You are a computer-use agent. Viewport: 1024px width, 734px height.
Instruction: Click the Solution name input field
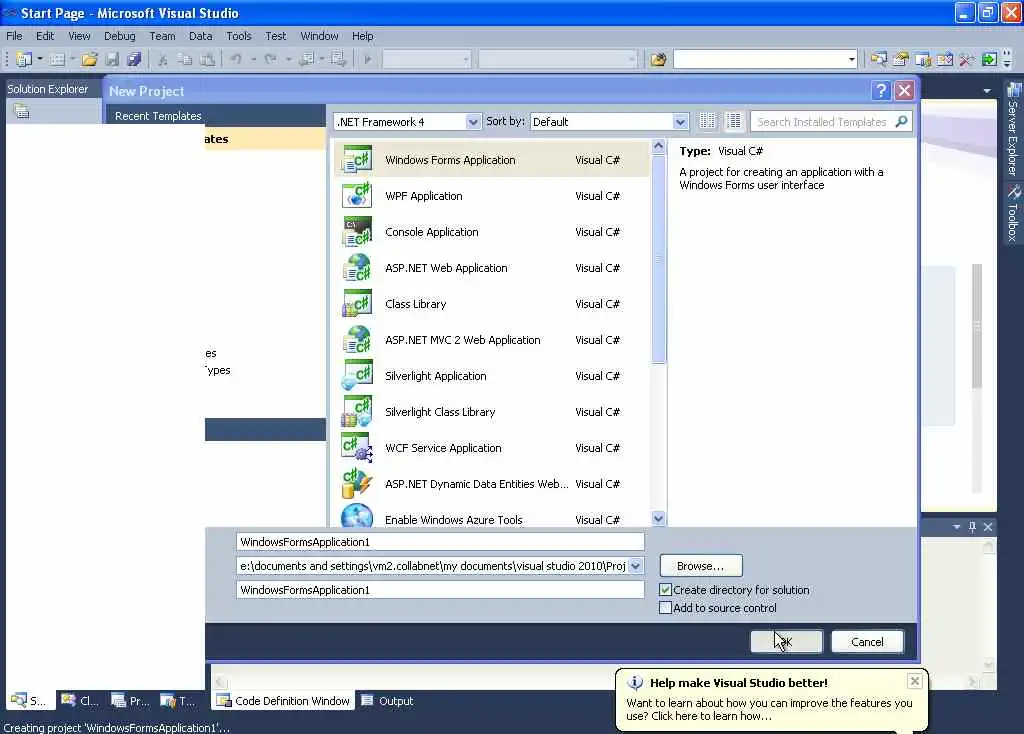tap(440, 590)
